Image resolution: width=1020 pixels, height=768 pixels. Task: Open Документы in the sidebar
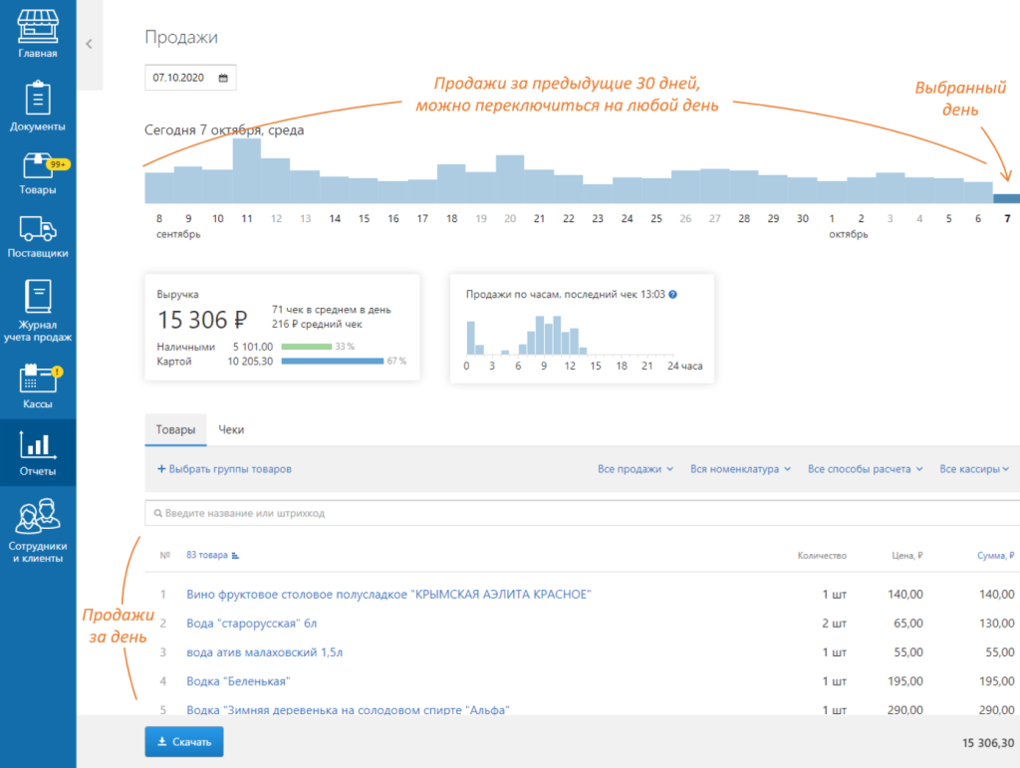pyautogui.click(x=38, y=107)
